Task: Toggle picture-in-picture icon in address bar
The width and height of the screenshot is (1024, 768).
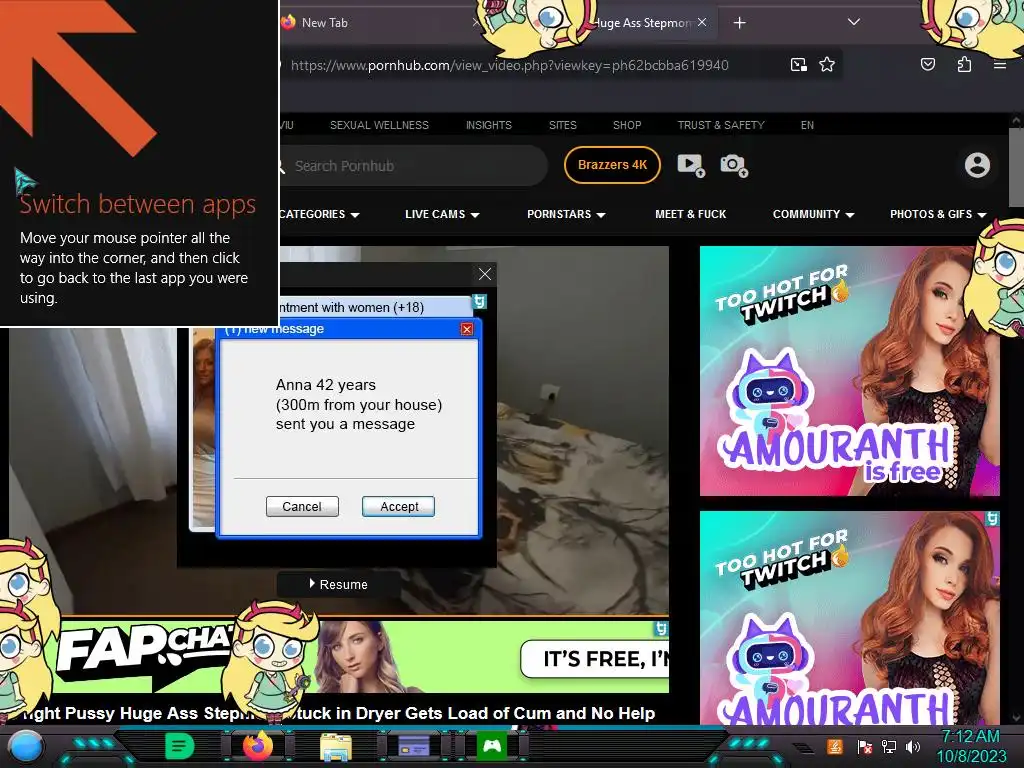Action: [x=799, y=65]
